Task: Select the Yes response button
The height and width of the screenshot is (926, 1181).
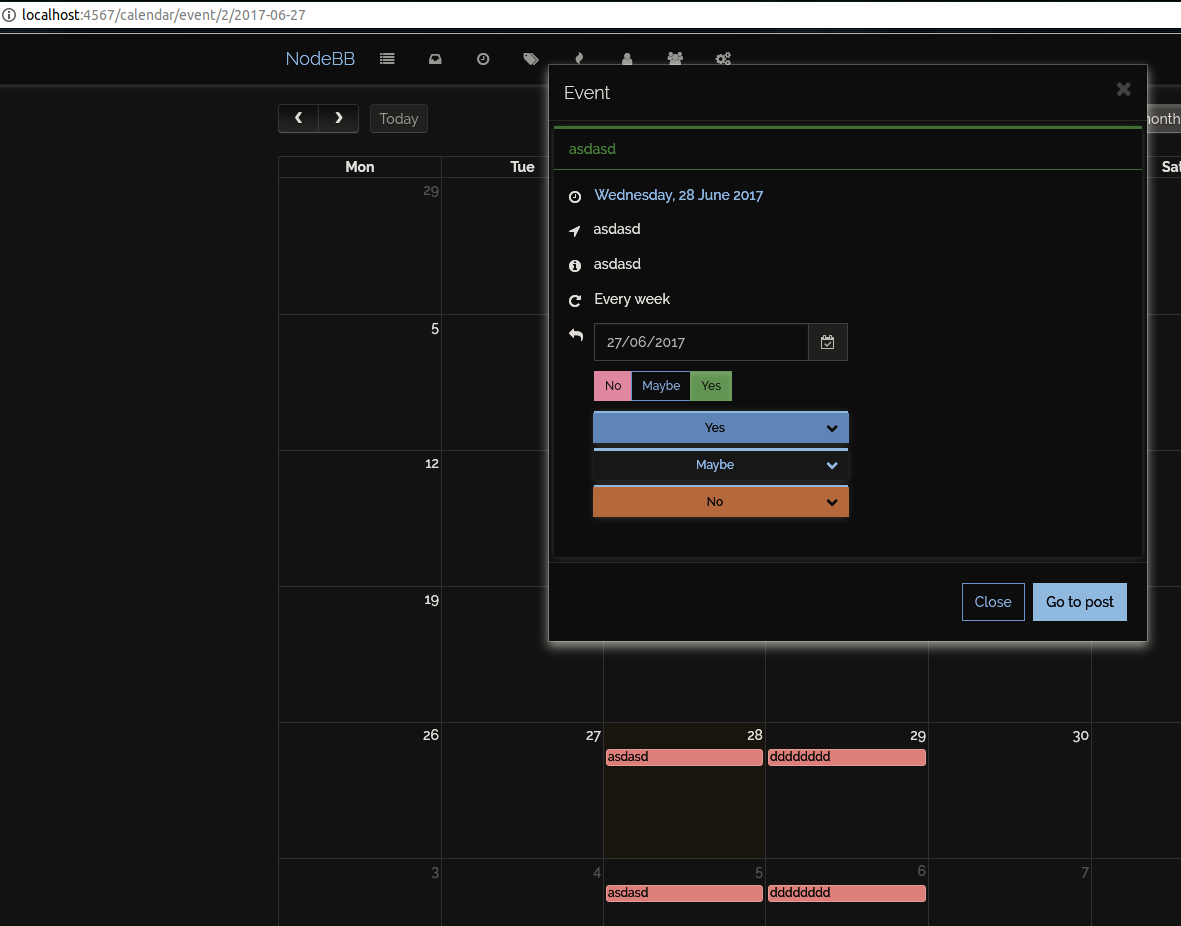Action: coord(711,386)
